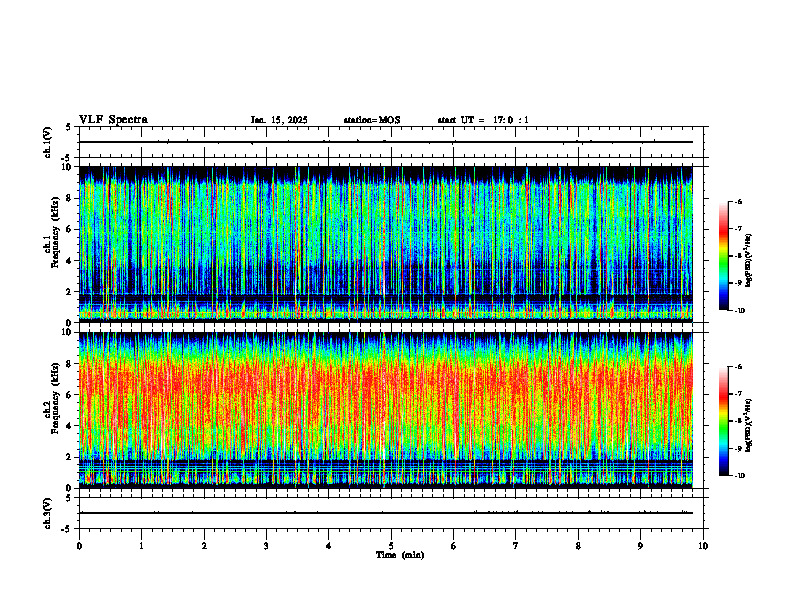Click the "2" frequency tick on ch.2 spectrogram
This screenshot has height=612, width=792.
pos(70,457)
